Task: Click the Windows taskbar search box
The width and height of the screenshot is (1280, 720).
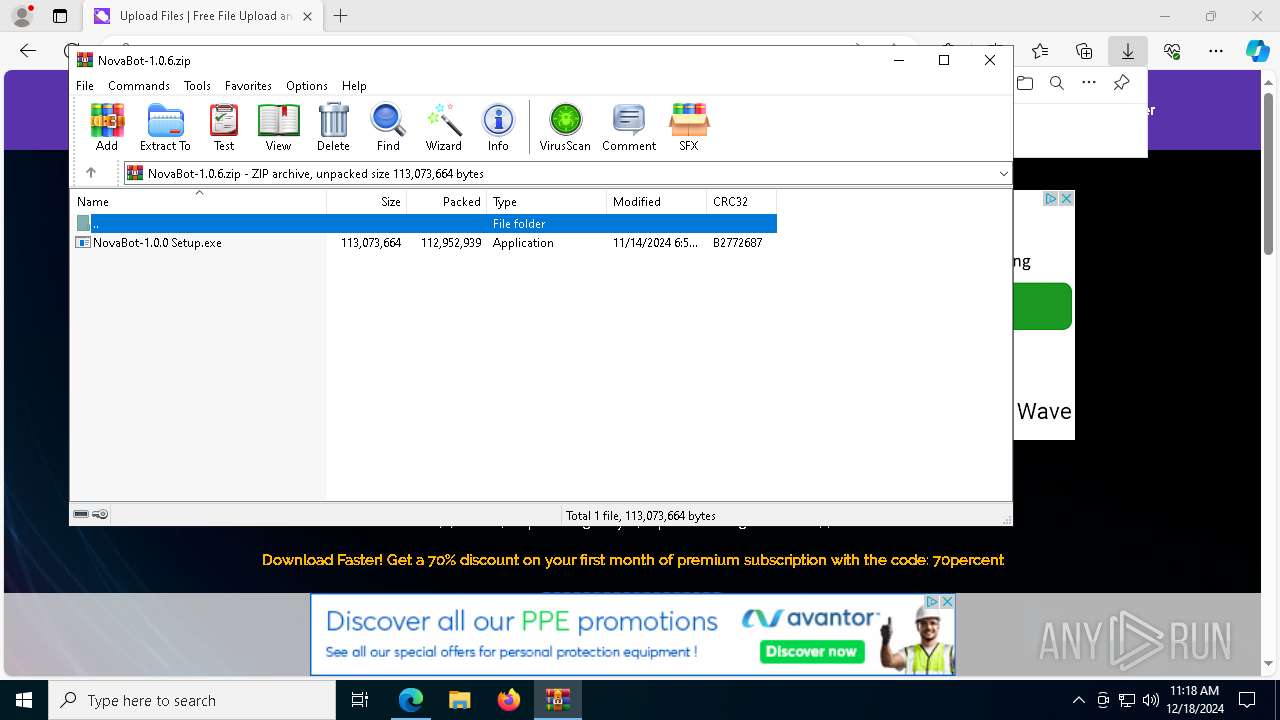Action: [x=192, y=700]
